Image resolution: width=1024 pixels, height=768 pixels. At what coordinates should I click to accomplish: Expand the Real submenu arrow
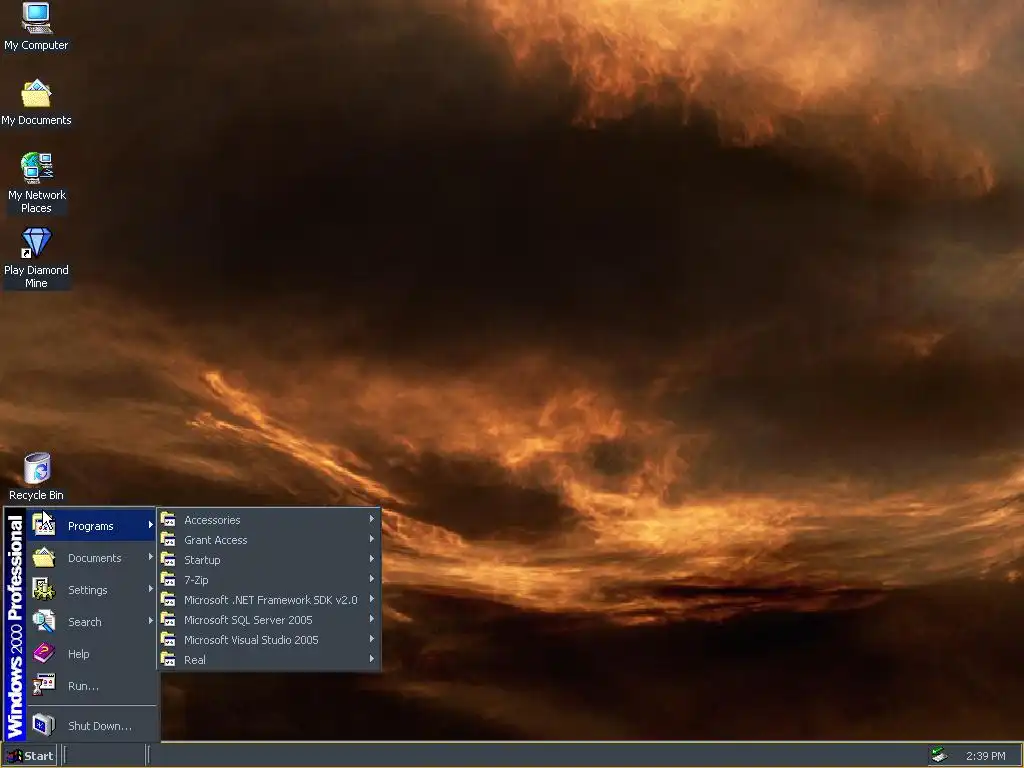tap(372, 659)
